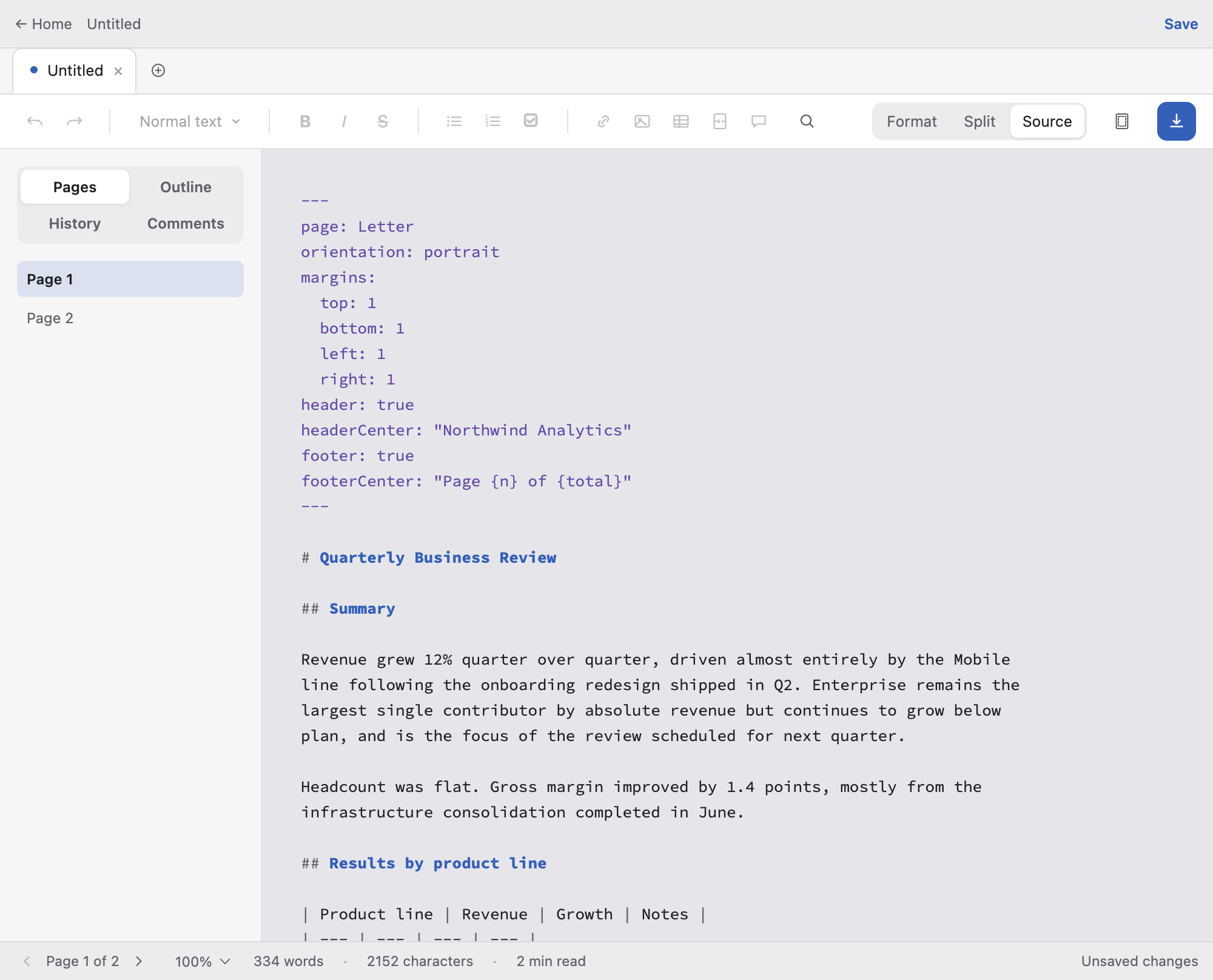This screenshot has height=980, width=1213.
Task: Insert a numbered list
Action: click(493, 121)
